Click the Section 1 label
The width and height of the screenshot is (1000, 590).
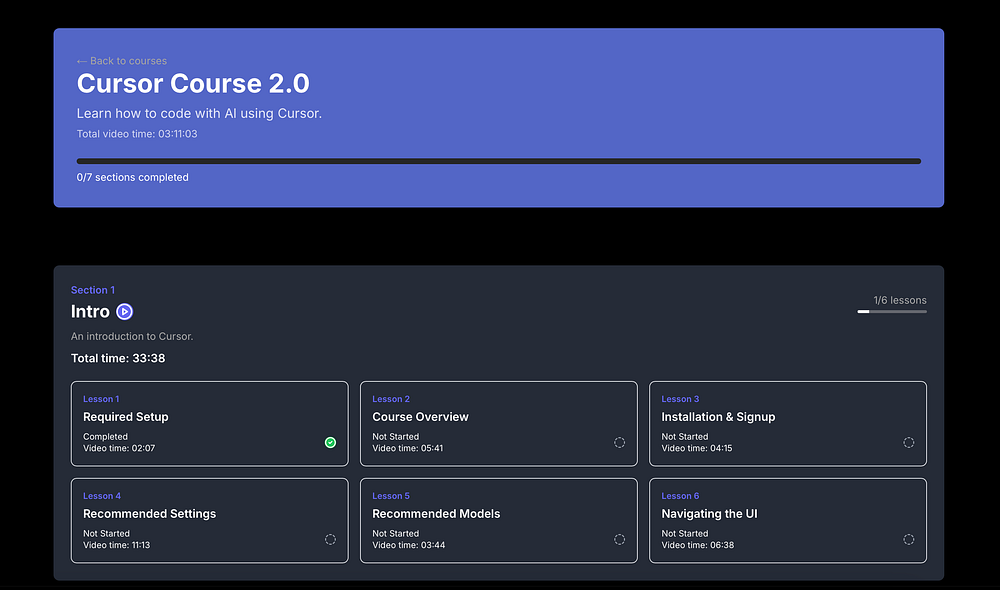coord(93,290)
